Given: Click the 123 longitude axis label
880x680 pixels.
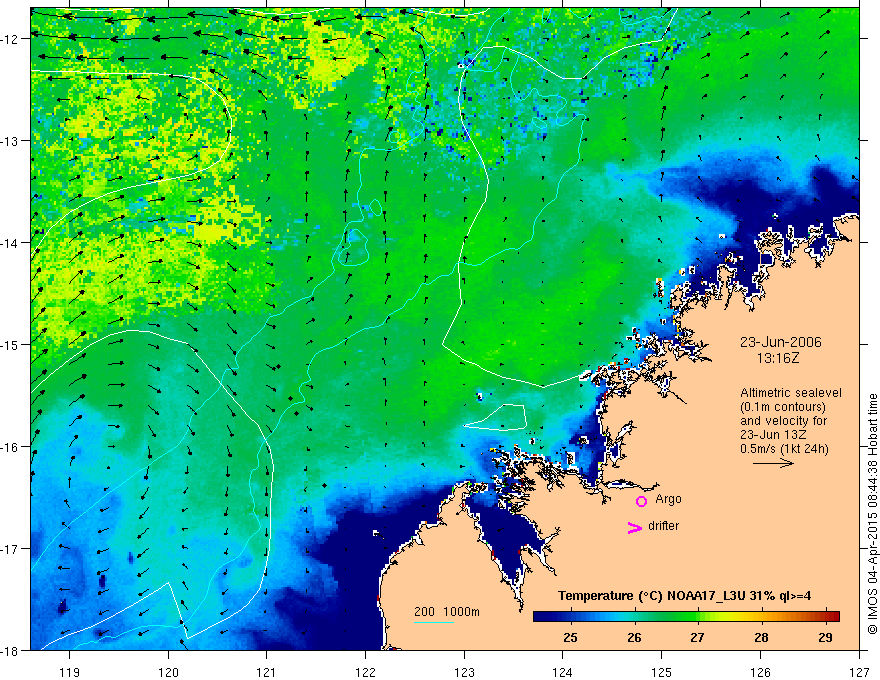Looking at the screenshot, I should pyautogui.click(x=464, y=672).
